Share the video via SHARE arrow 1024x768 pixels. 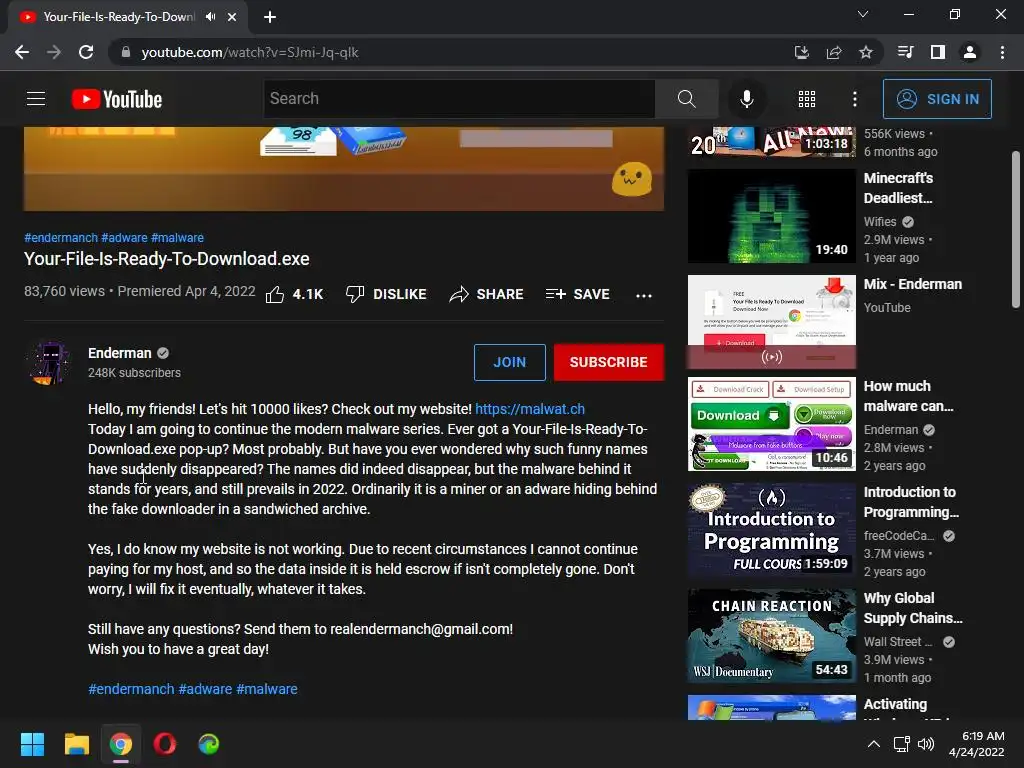(x=487, y=295)
